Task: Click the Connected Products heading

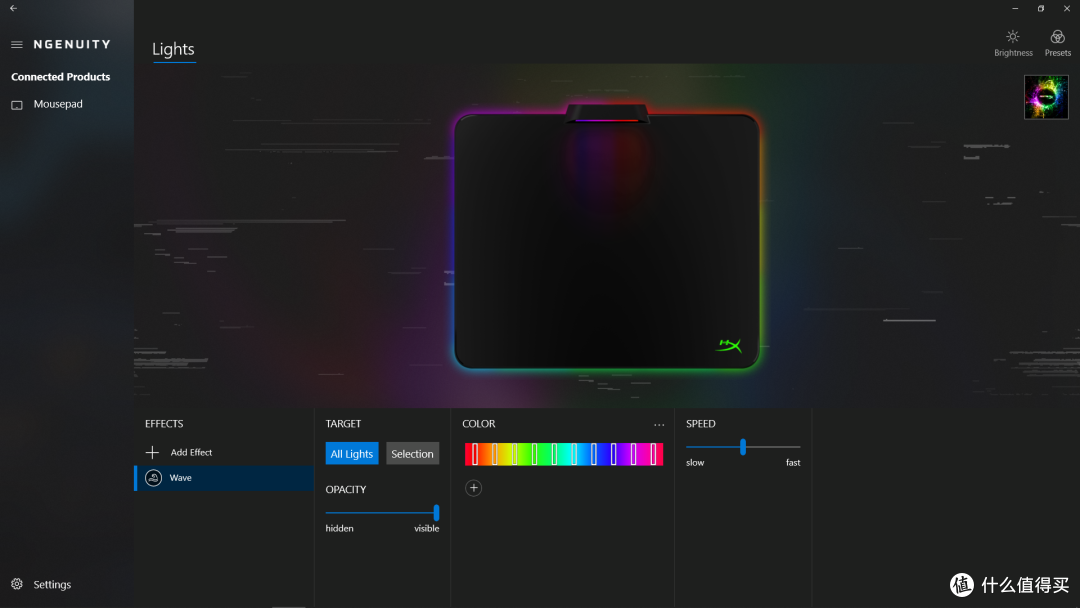Action: click(61, 77)
